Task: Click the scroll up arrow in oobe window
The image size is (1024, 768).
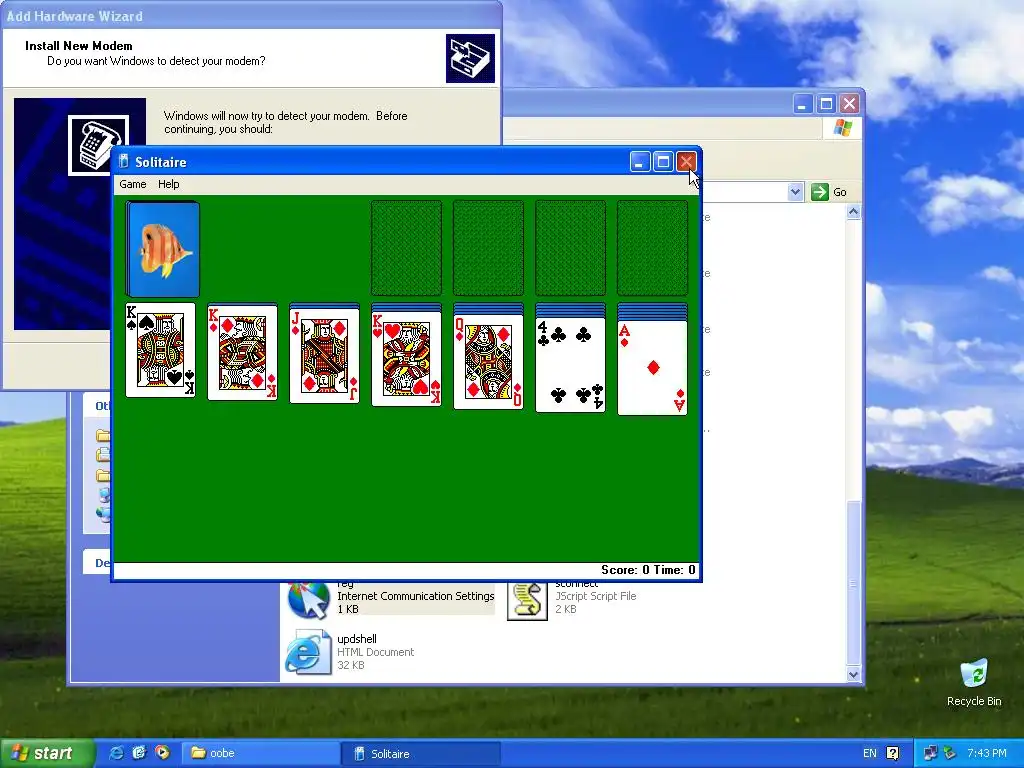Action: pyautogui.click(x=853, y=212)
